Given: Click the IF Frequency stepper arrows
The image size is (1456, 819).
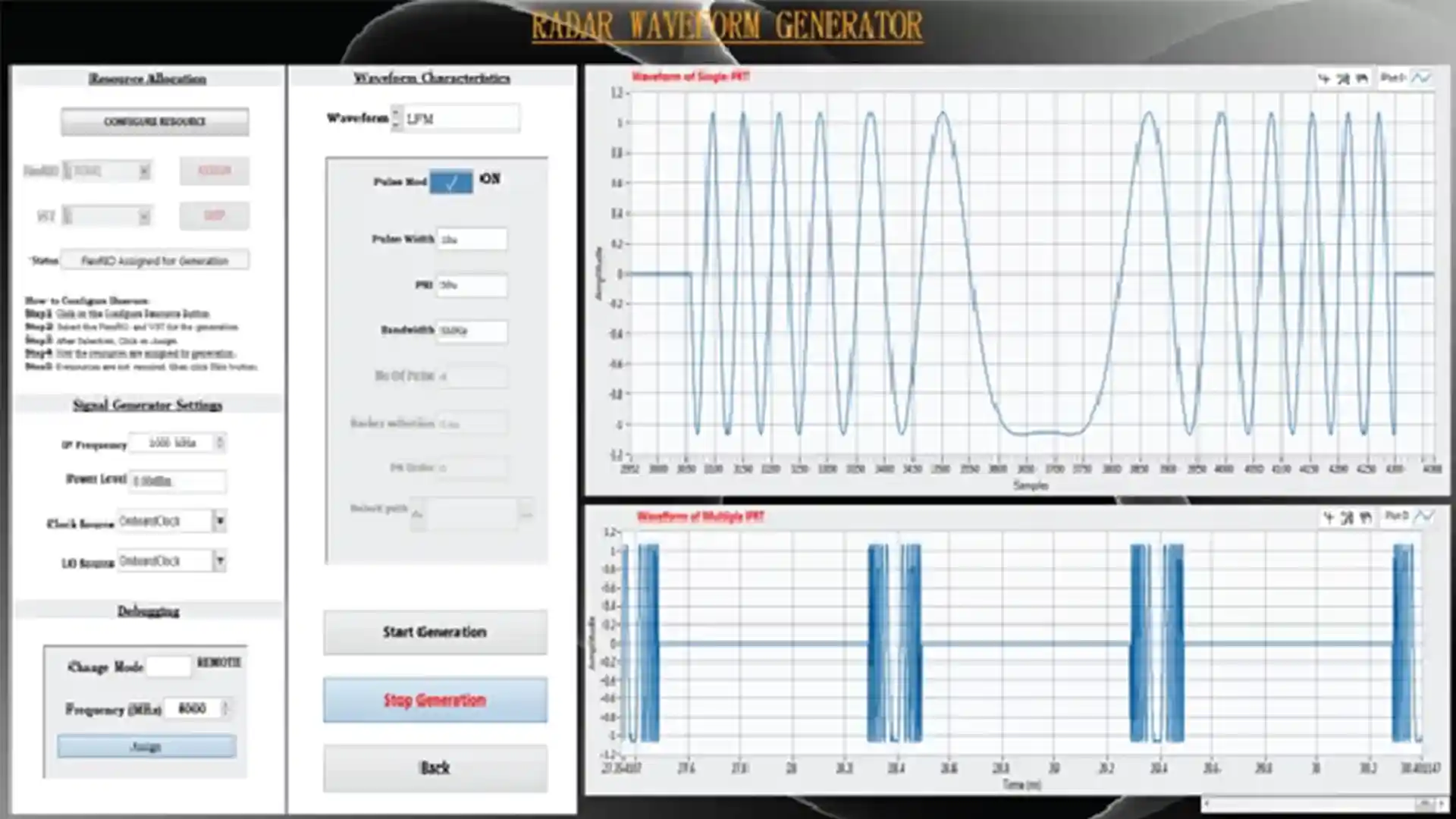Looking at the screenshot, I should tap(220, 443).
